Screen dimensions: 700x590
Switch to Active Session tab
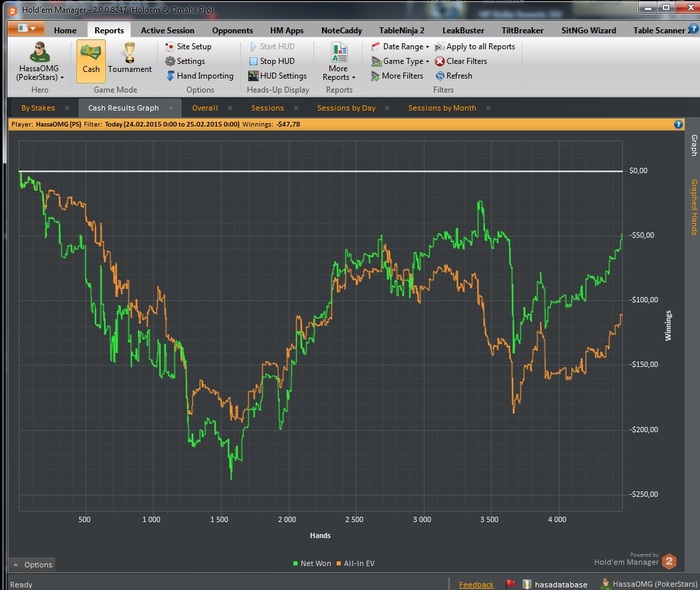coord(167,30)
